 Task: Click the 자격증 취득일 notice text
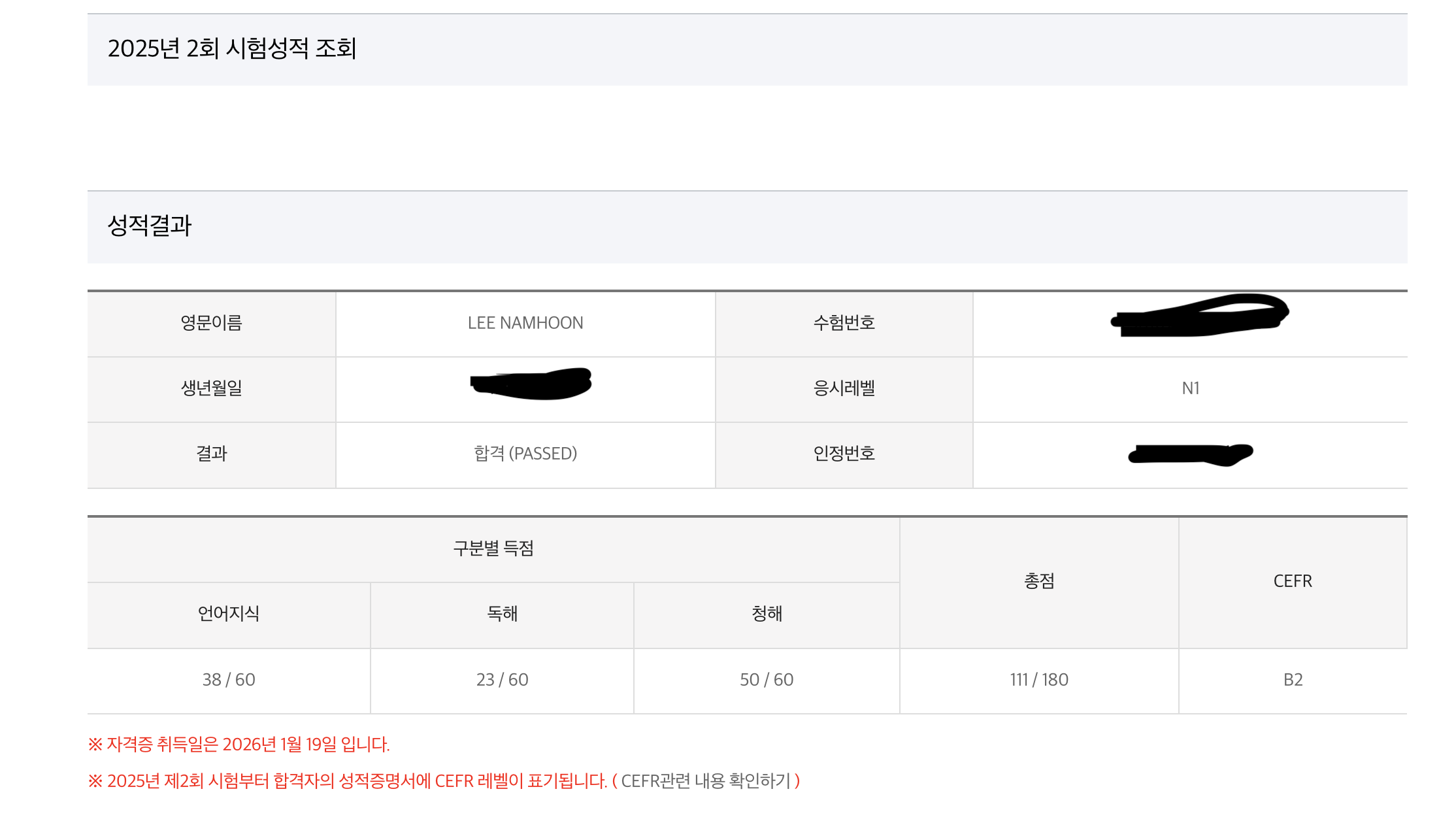(x=239, y=745)
